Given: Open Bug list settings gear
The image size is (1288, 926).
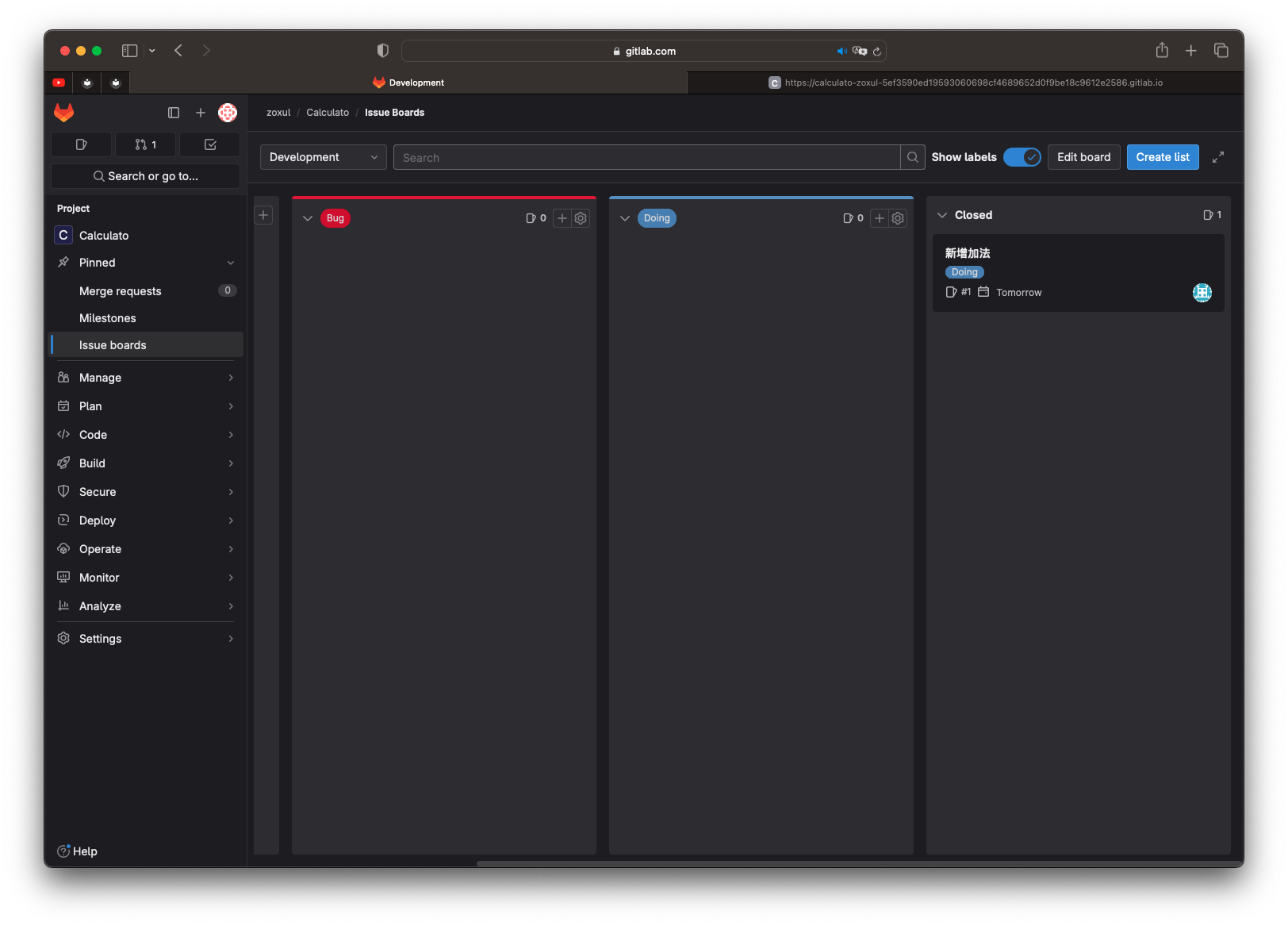Looking at the screenshot, I should click(x=581, y=218).
